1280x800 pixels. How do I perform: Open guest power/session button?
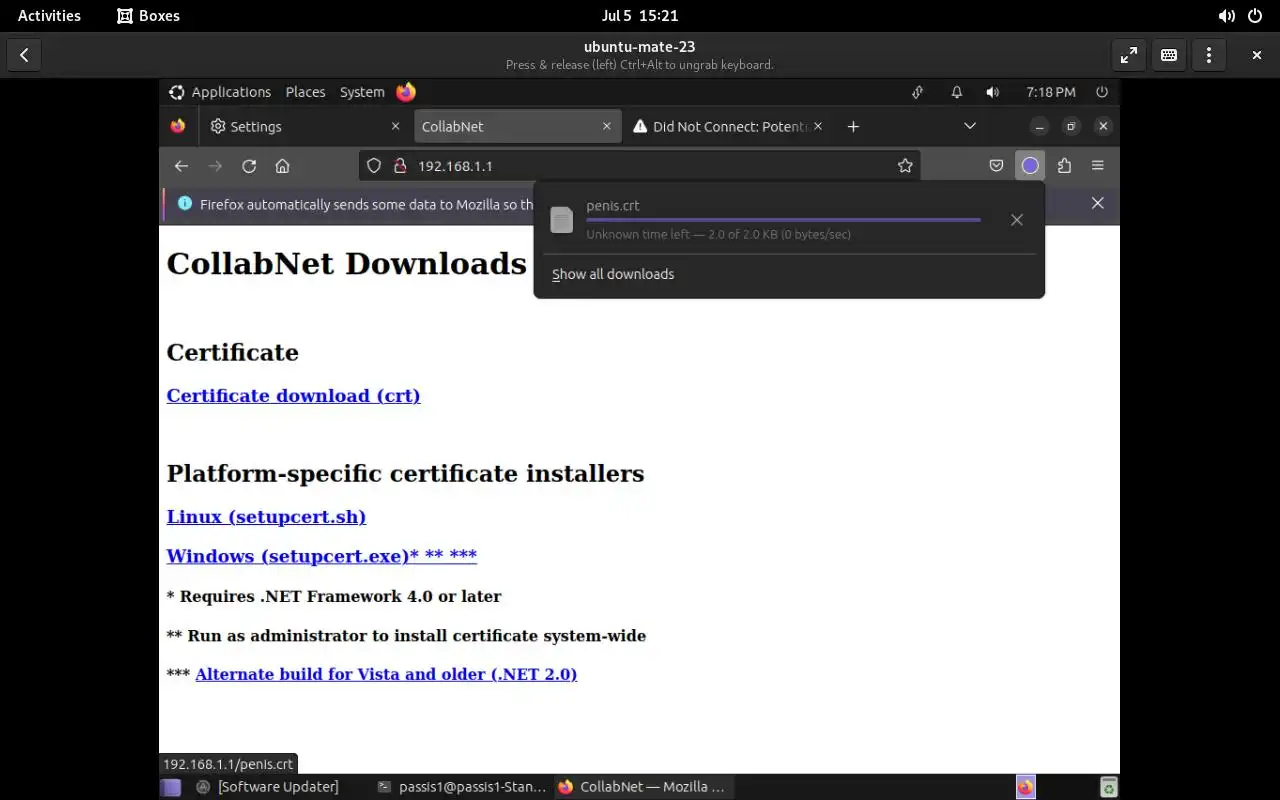coord(1102,92)
